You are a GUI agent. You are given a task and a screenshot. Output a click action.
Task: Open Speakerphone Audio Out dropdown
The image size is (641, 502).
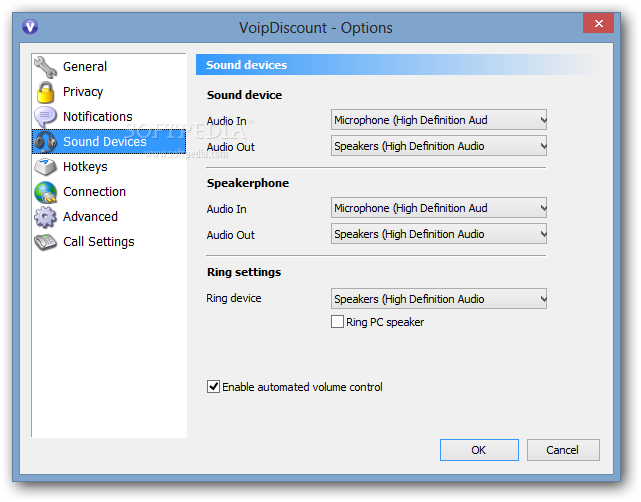point(439,234)
